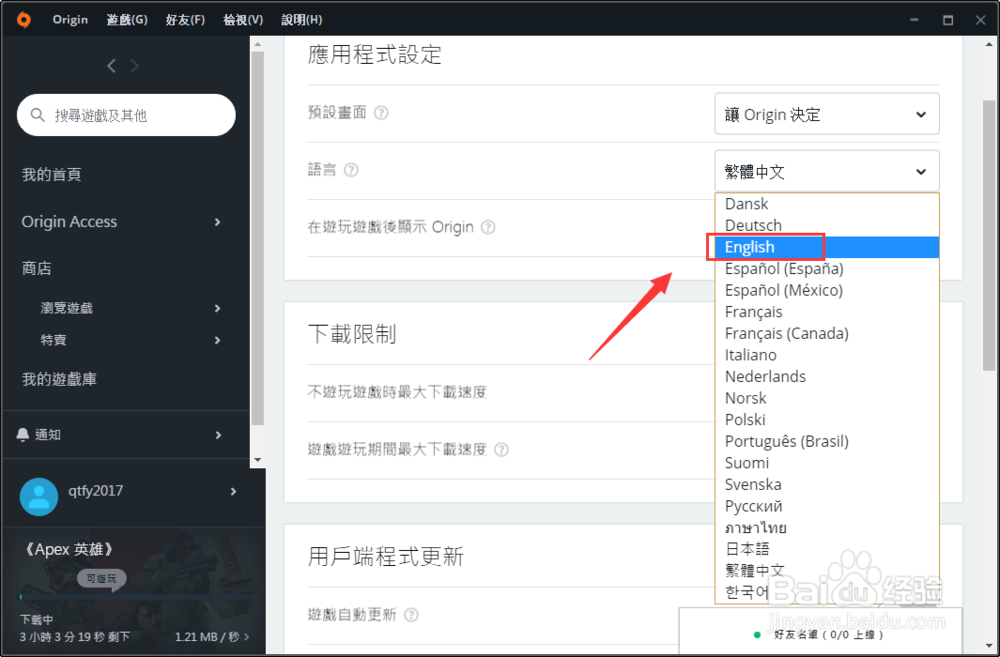Image resolution: width=1000 pixels, height=657 pixels.
Task: Open help icon next to 預設畫面
Action: tap(381, 113)
